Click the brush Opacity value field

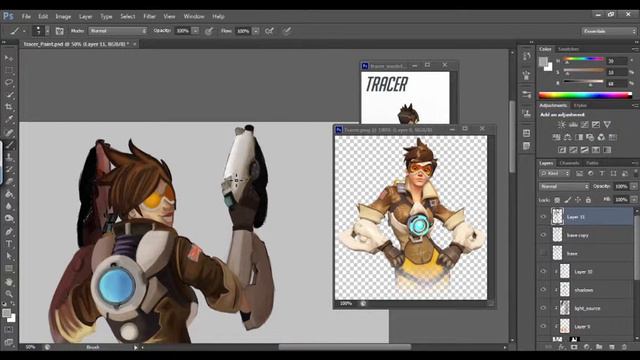click(x=182, y=31)
